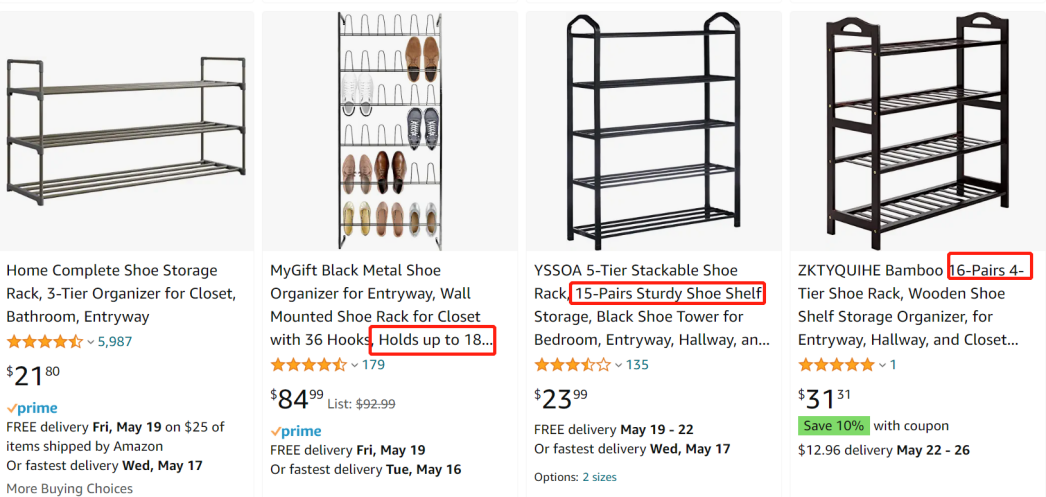Screen dimensions: 1046x497
Task: Click the Prime logo under the $21.80 price
Action: [x=32, y=408]
